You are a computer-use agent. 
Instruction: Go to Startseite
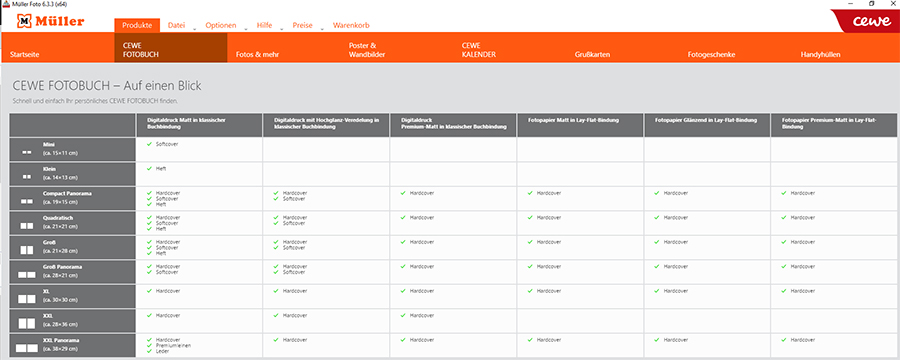click(x=25, y=55)
